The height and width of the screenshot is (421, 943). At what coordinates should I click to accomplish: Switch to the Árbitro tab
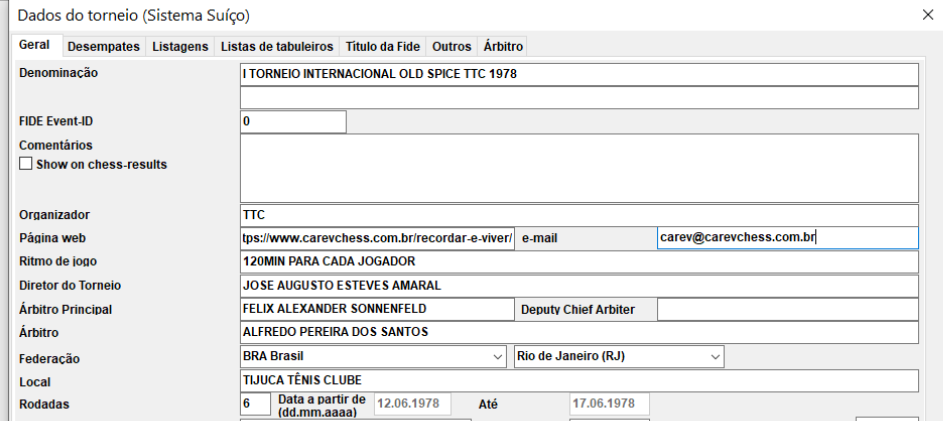click(503, 46)
